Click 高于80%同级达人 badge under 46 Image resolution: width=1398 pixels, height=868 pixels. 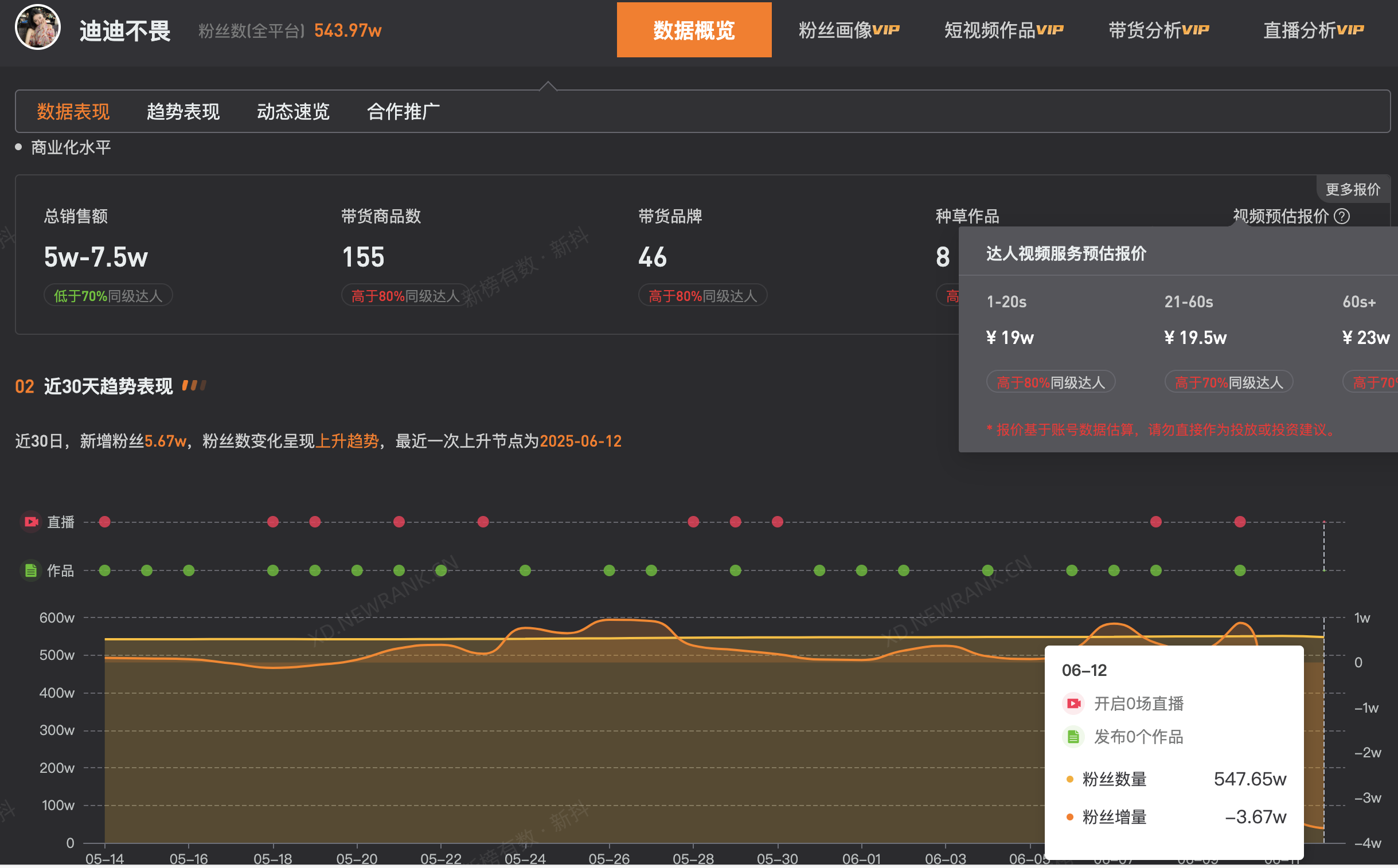pyautogui.click(x=703, y=296)
